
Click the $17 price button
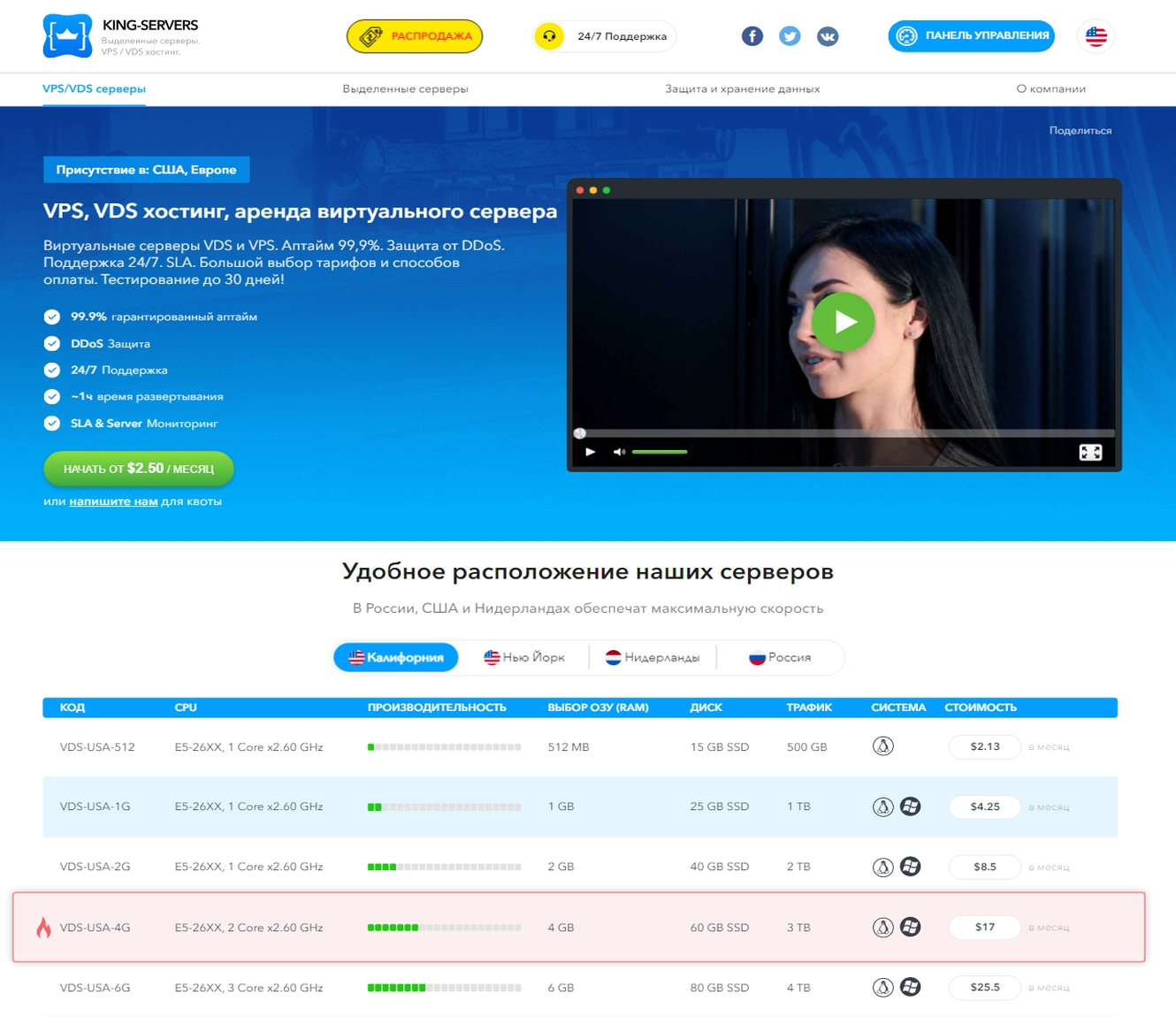[985, 927]
